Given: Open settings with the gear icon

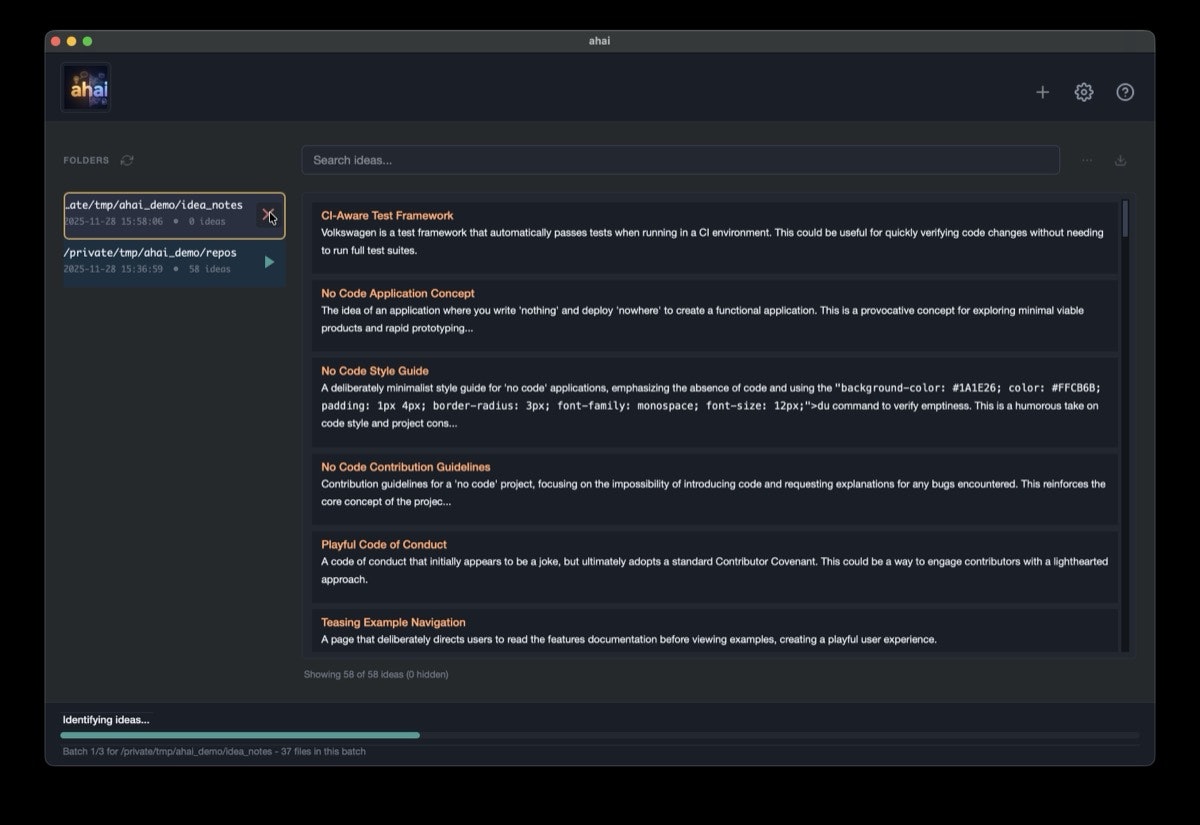Looking at the screenshot, I should pos(1083,91).
